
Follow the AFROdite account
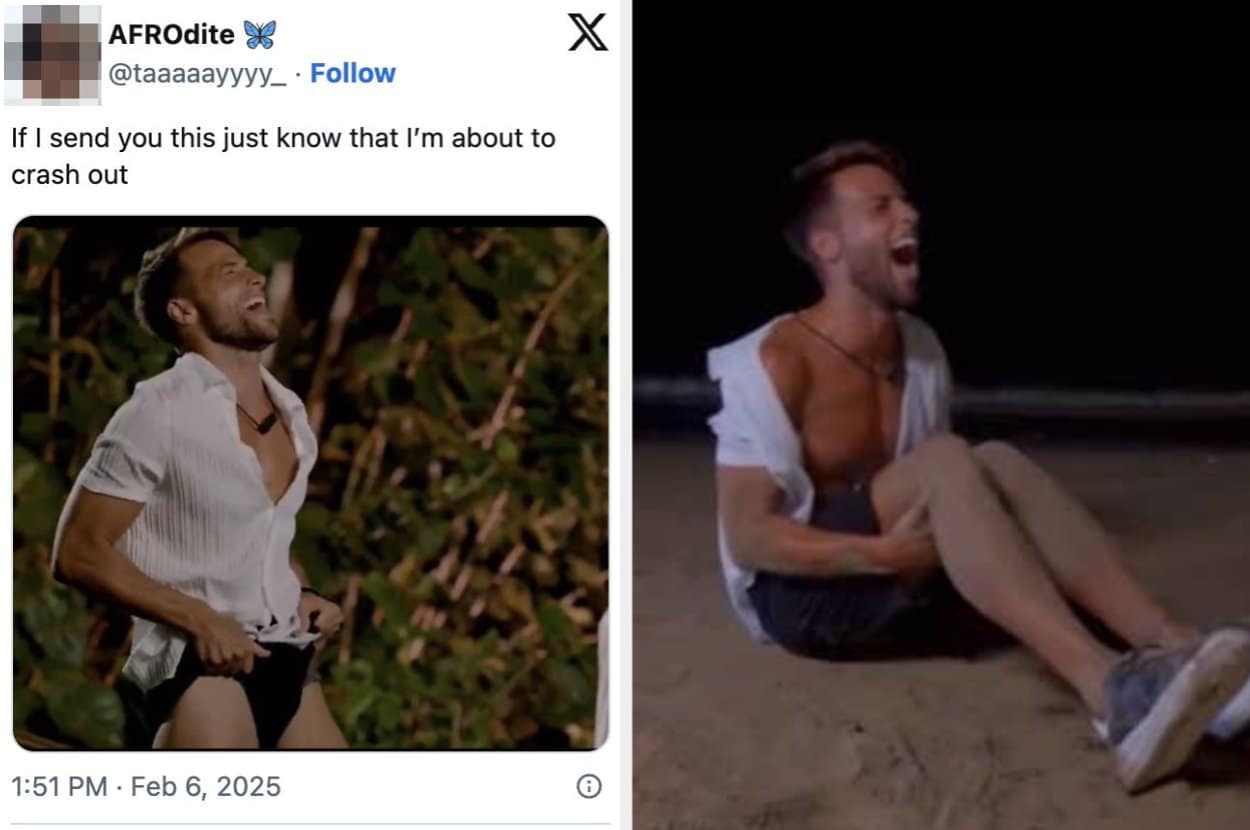353,73
